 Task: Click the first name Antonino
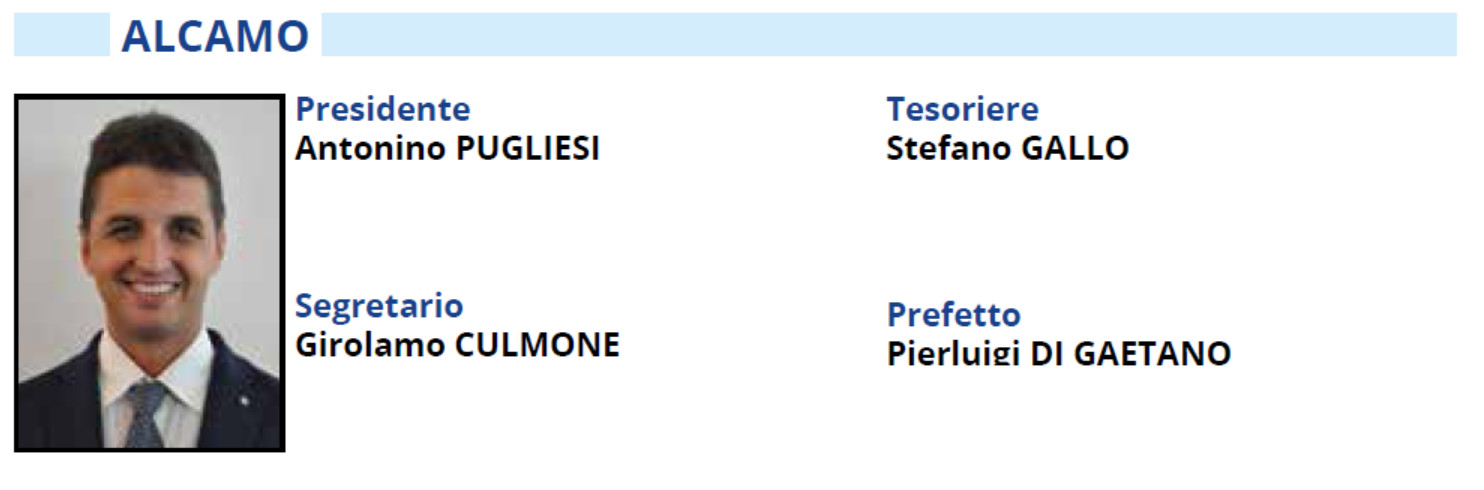(x=371, y=148)
